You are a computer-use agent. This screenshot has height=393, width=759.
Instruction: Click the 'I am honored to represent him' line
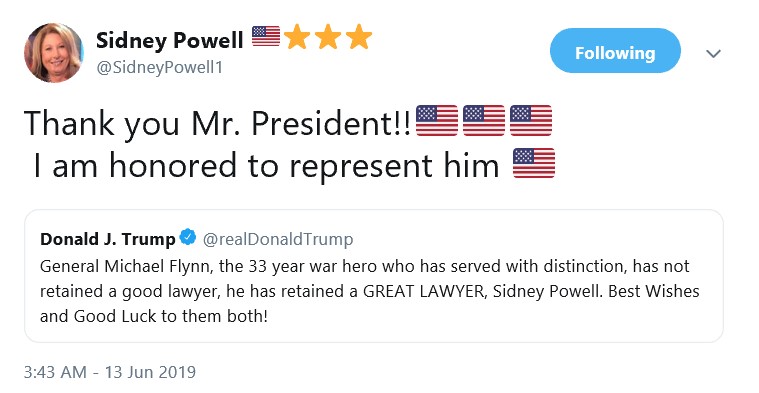click(266, 166)
